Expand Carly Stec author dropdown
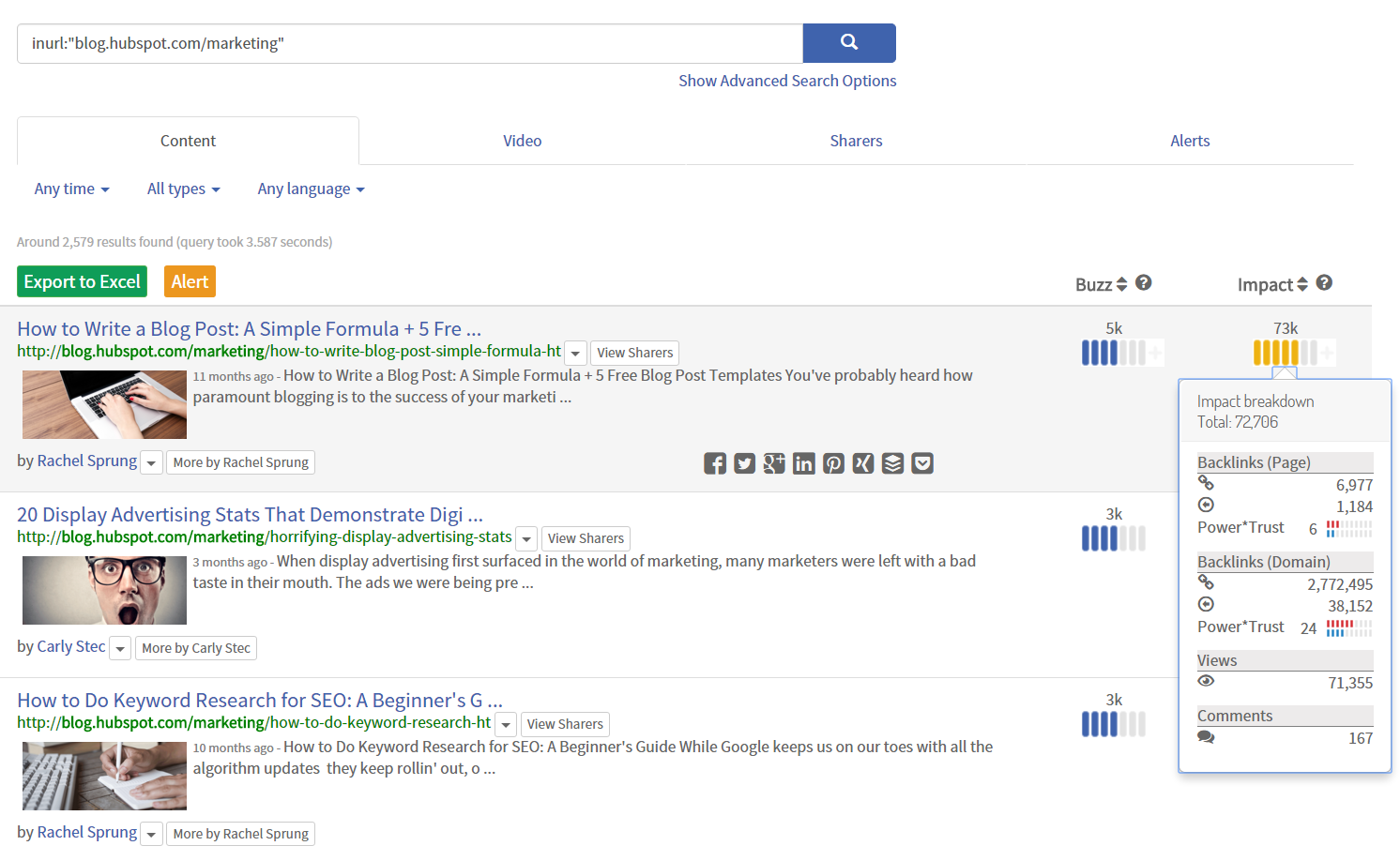 pos(120,648)
